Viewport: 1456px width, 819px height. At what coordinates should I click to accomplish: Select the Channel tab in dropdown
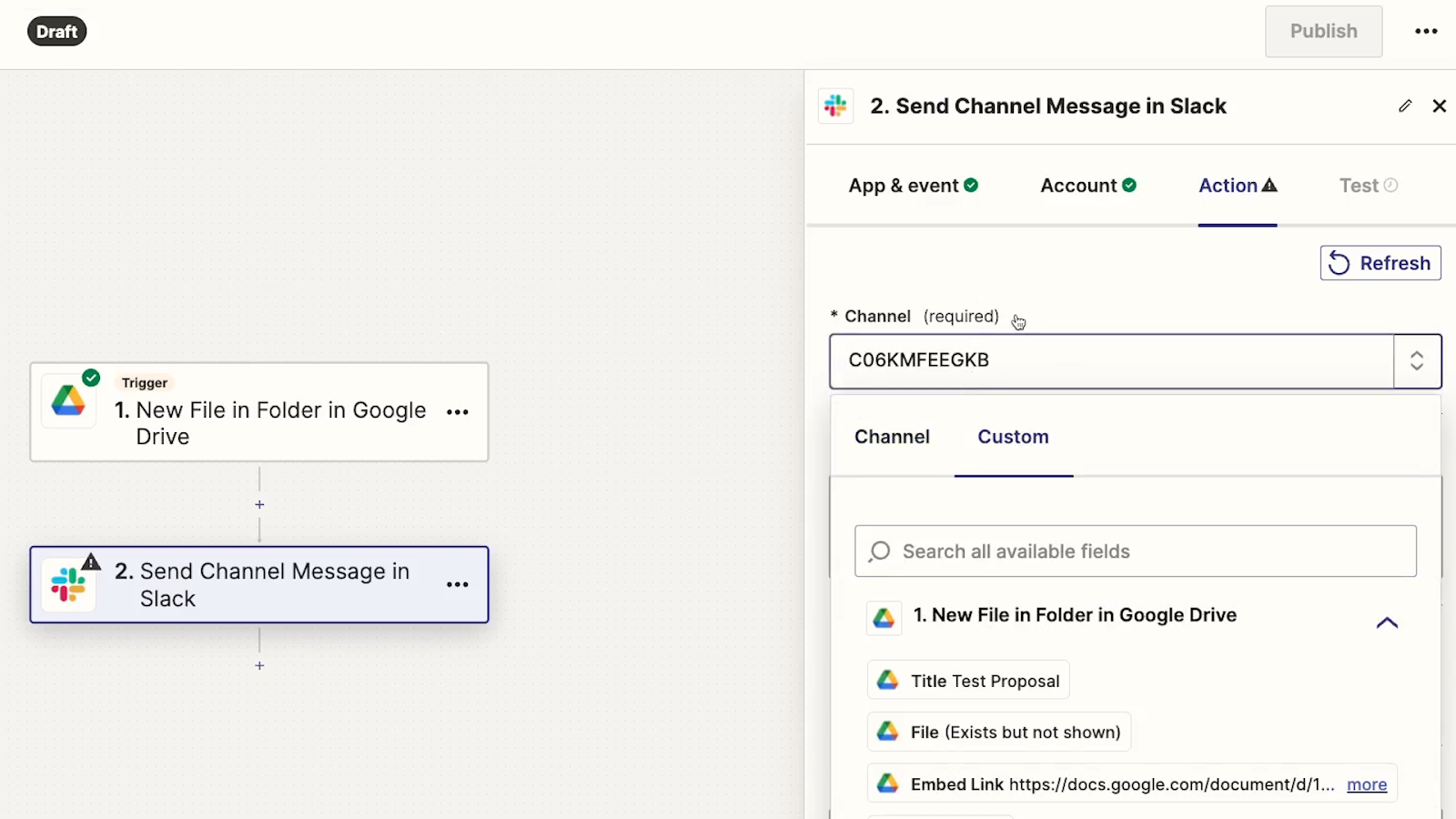pos(892,437)
